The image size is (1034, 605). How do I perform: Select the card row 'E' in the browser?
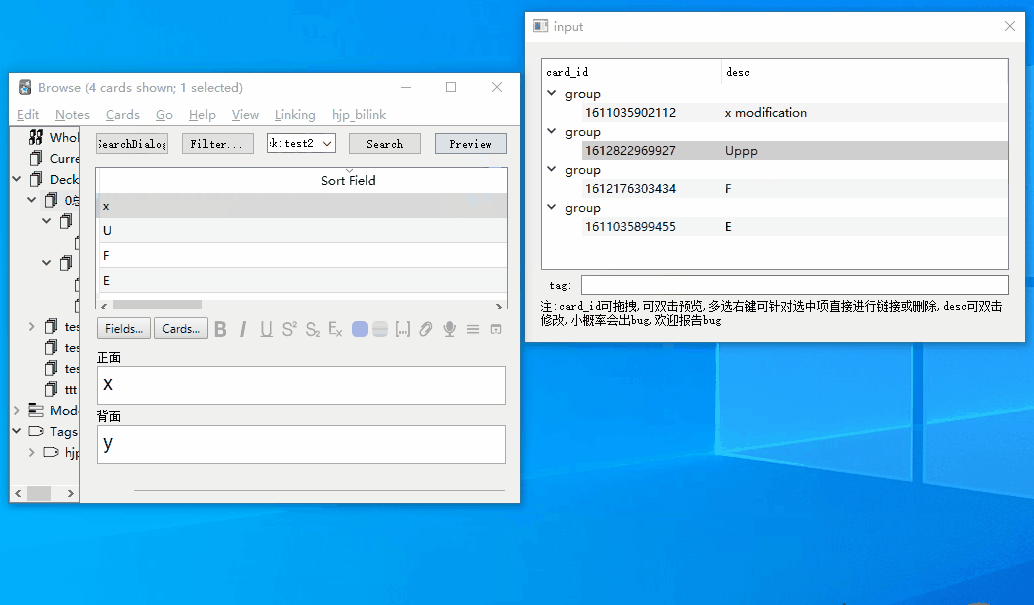[x=302, y=280]
